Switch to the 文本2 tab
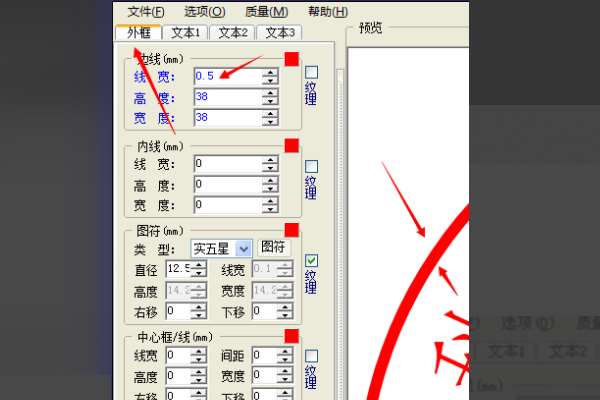Viewport: 600px width, 400px height. [x=233, y=33]
